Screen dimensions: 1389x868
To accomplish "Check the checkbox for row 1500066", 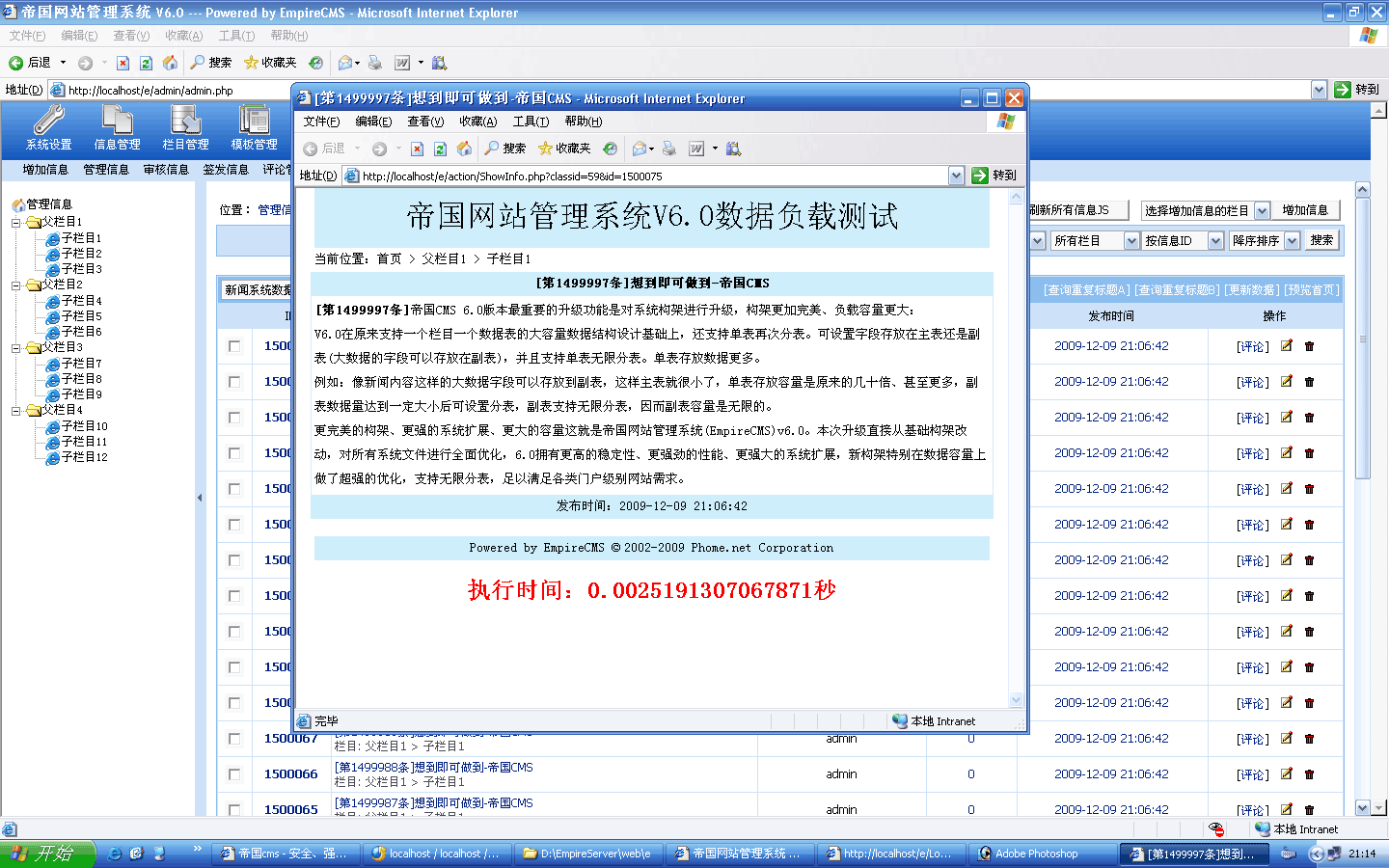I will (x=234, y=774).
